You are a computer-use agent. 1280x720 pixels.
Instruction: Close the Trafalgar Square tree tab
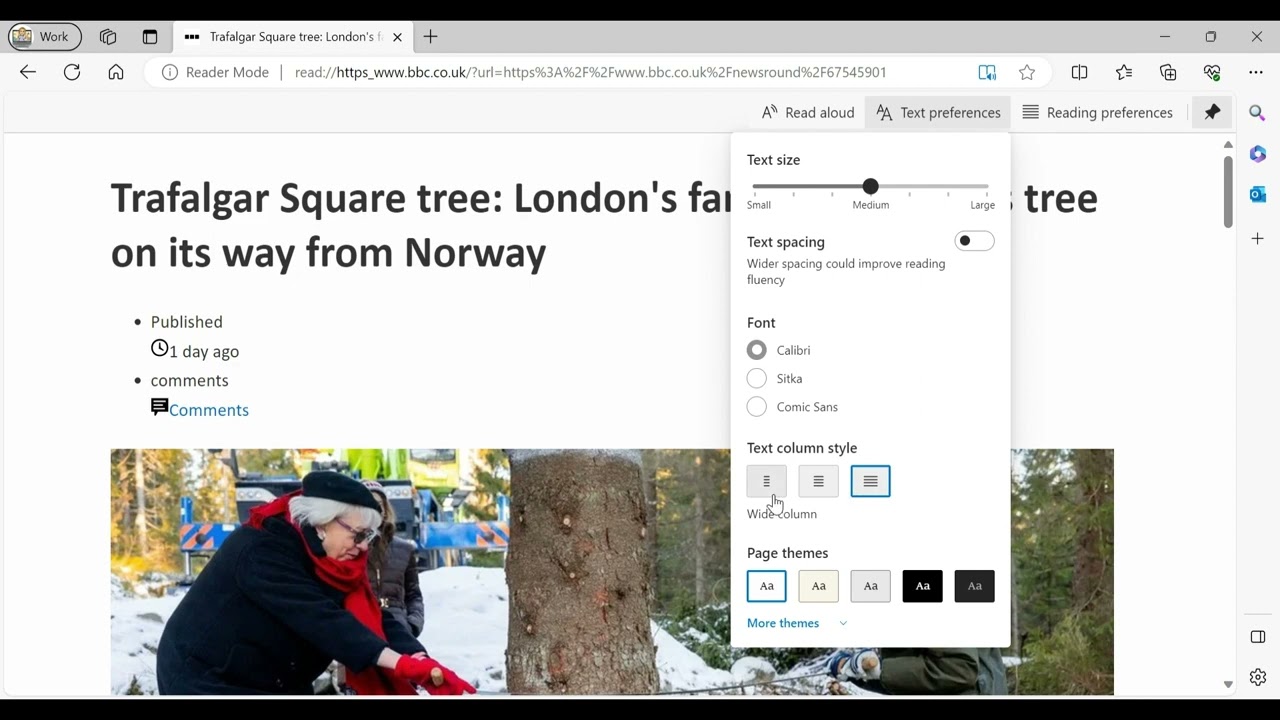[397, 37]
